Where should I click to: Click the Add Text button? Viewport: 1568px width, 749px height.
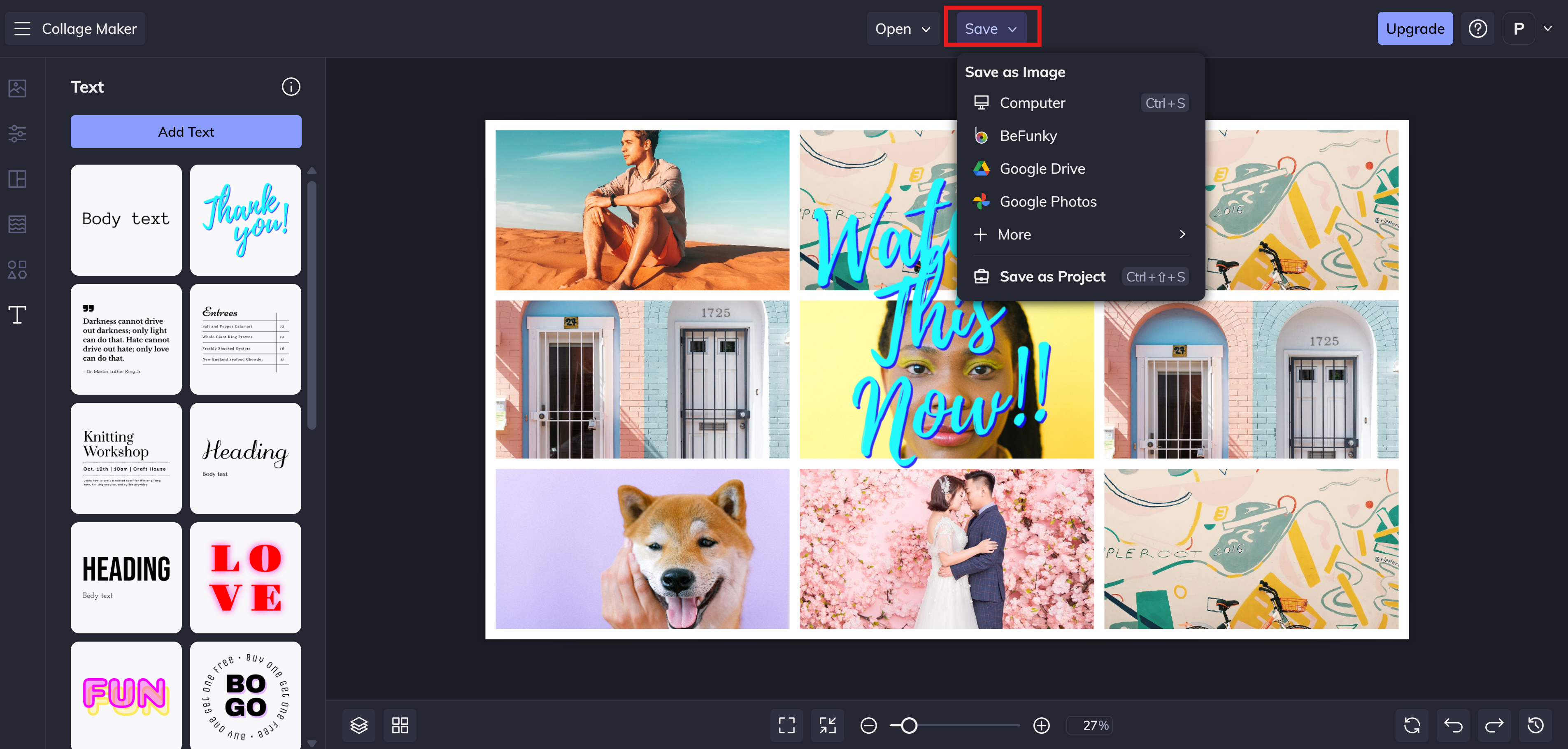click(x=186, y=132)
